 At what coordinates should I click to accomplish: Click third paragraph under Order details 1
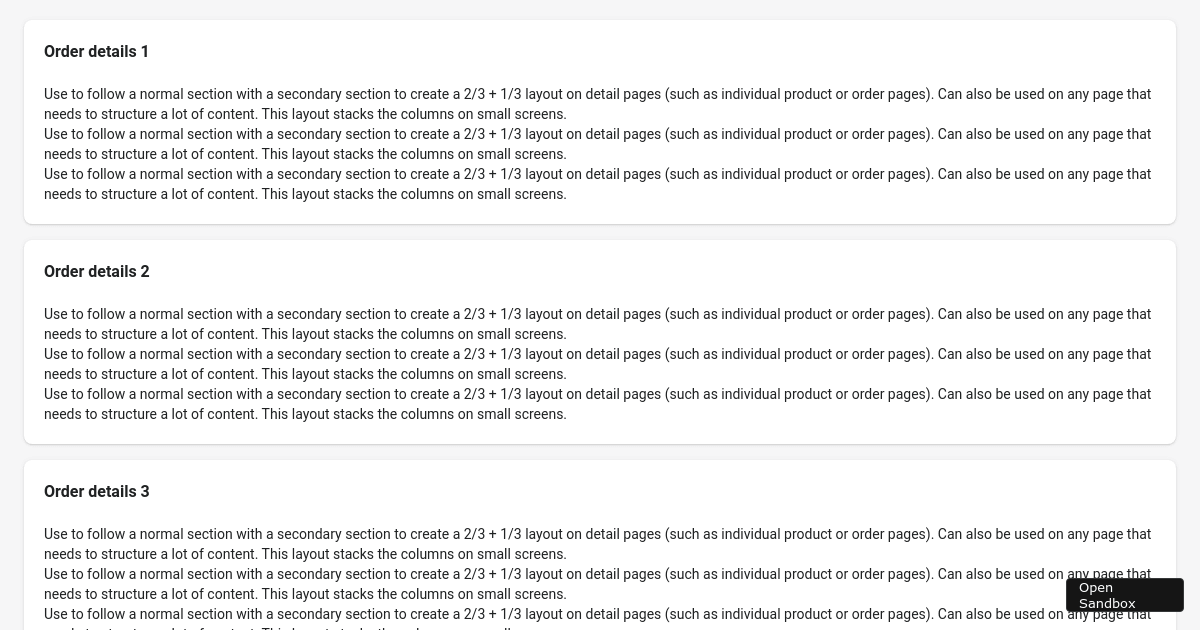point(597,184)
